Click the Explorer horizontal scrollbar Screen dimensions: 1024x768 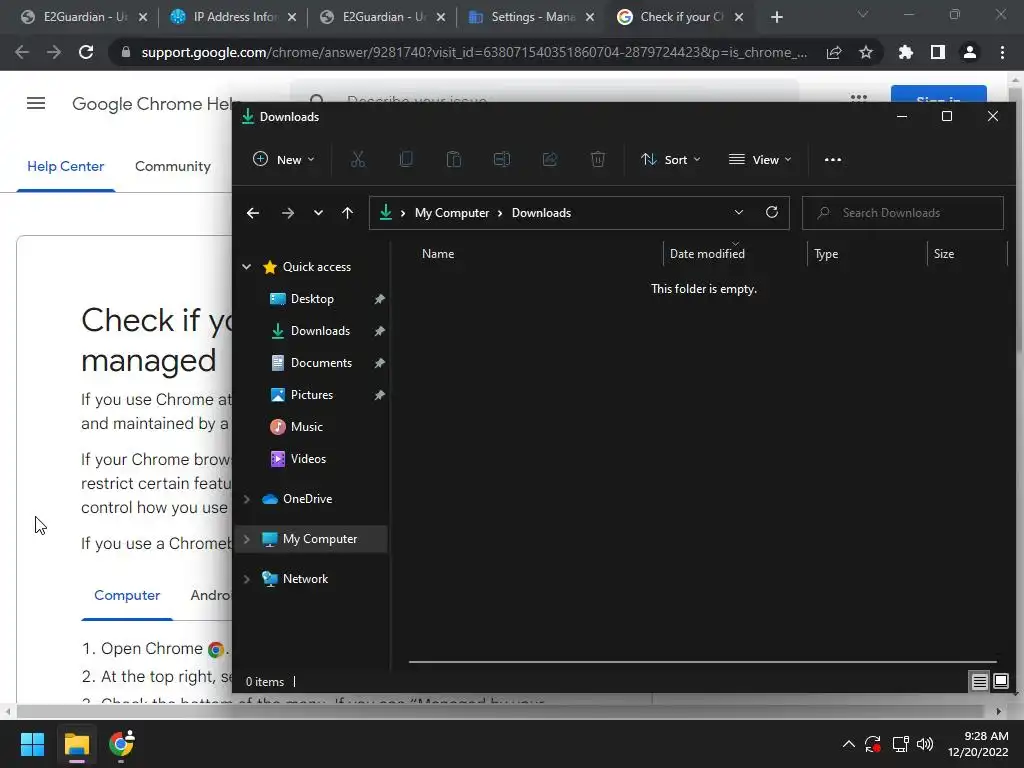(702, 662)
